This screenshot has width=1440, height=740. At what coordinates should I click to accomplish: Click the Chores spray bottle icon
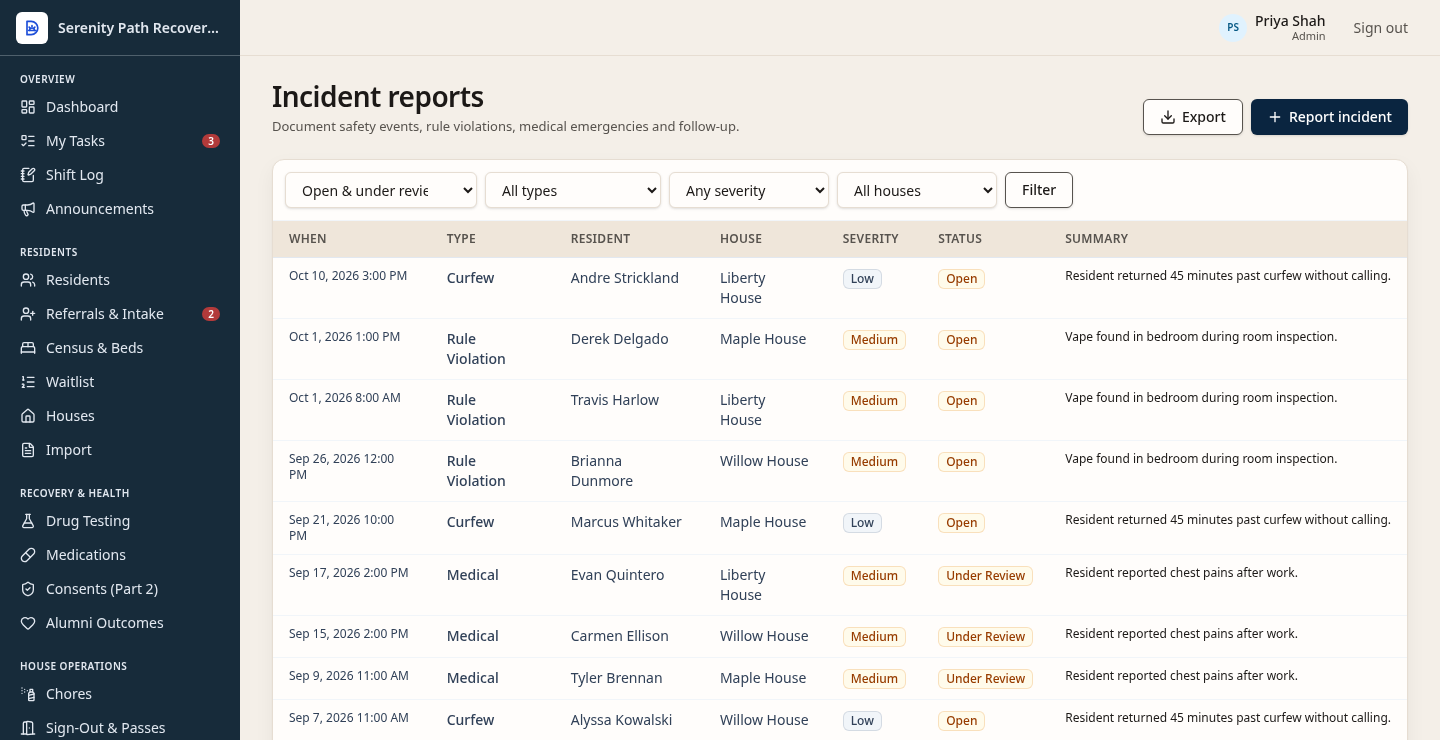click(28, 694)
